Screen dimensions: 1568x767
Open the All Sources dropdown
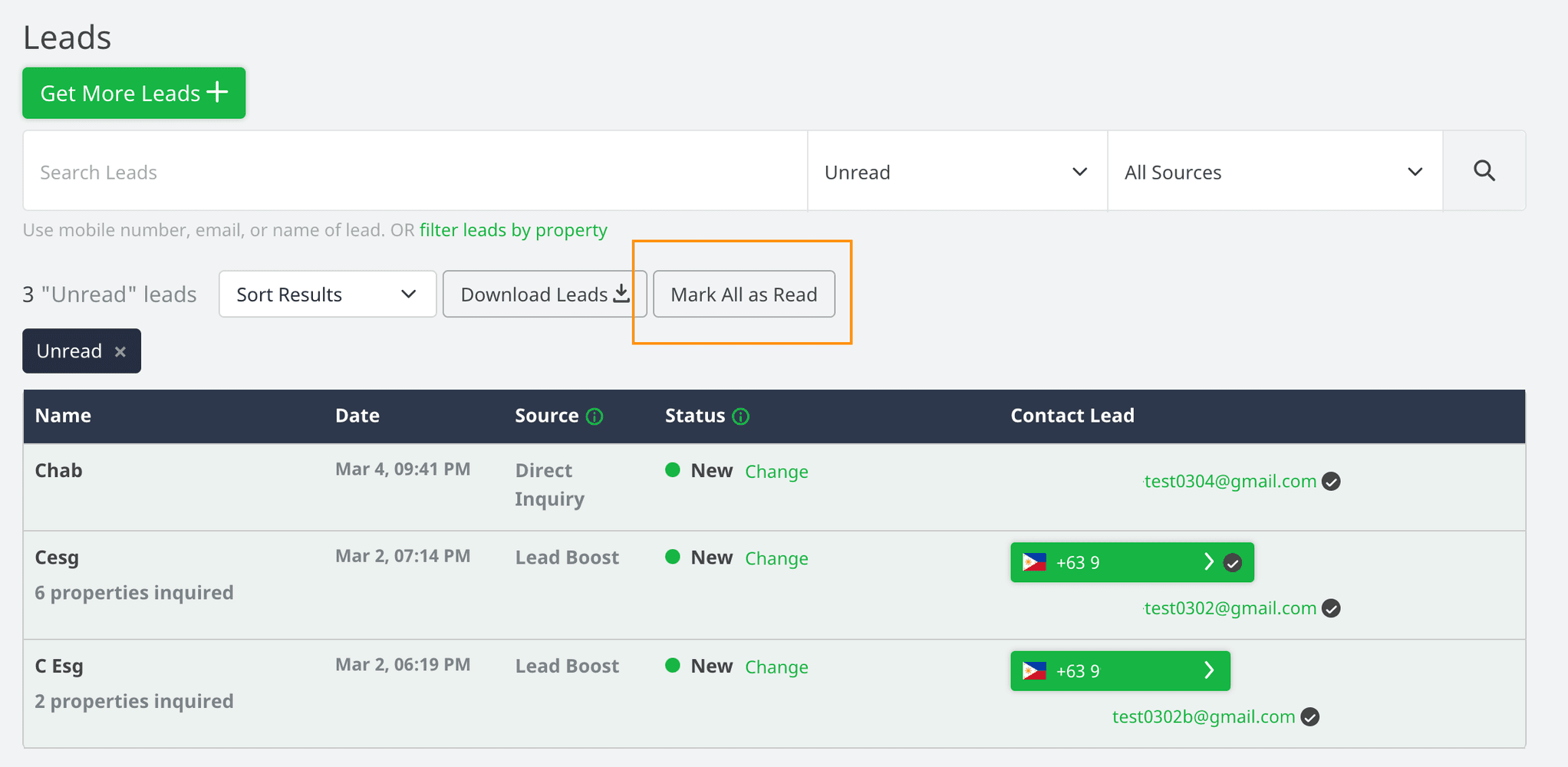(x=1273, y=171)
